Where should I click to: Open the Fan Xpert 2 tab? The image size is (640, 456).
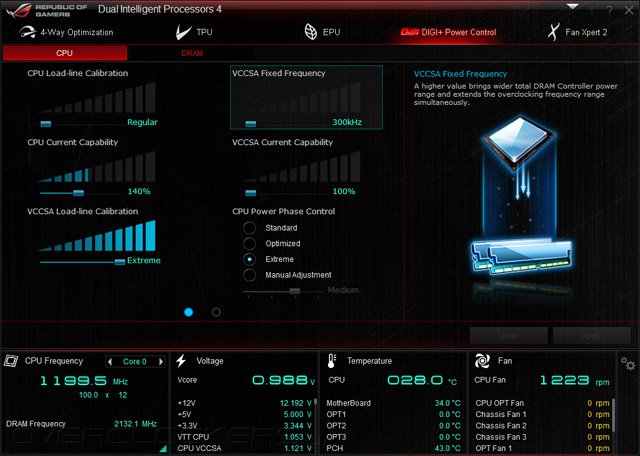[x=577, y=32]
